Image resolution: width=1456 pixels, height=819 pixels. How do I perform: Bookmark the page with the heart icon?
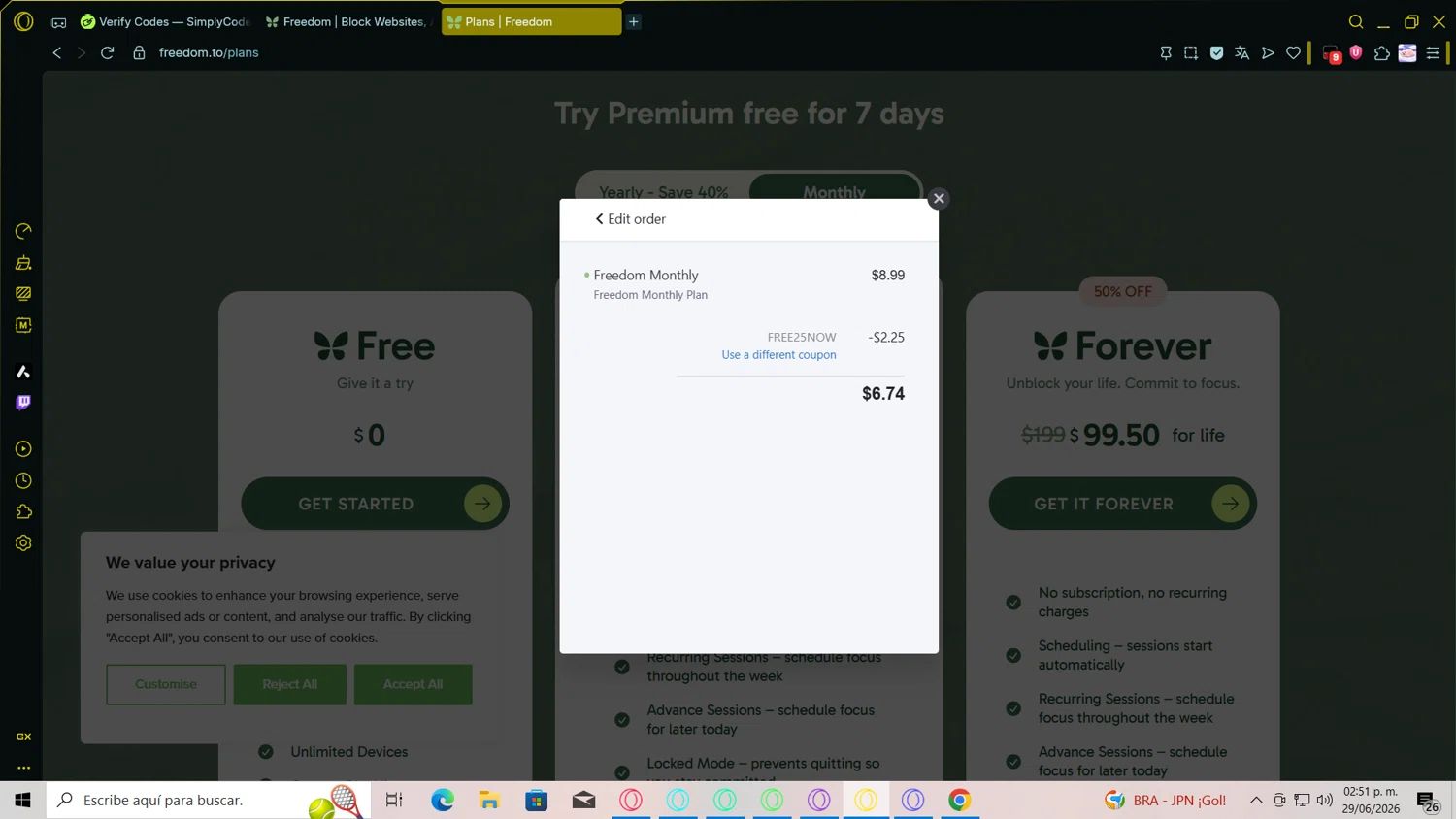click(x=1293, y=53)
